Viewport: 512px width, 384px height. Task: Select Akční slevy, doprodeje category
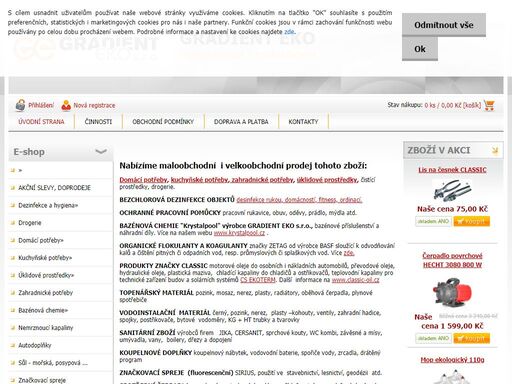(54, 188)
